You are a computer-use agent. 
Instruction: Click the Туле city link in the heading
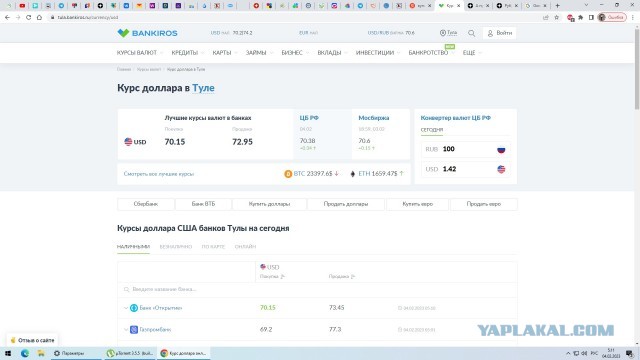click(x=203, y=88)
